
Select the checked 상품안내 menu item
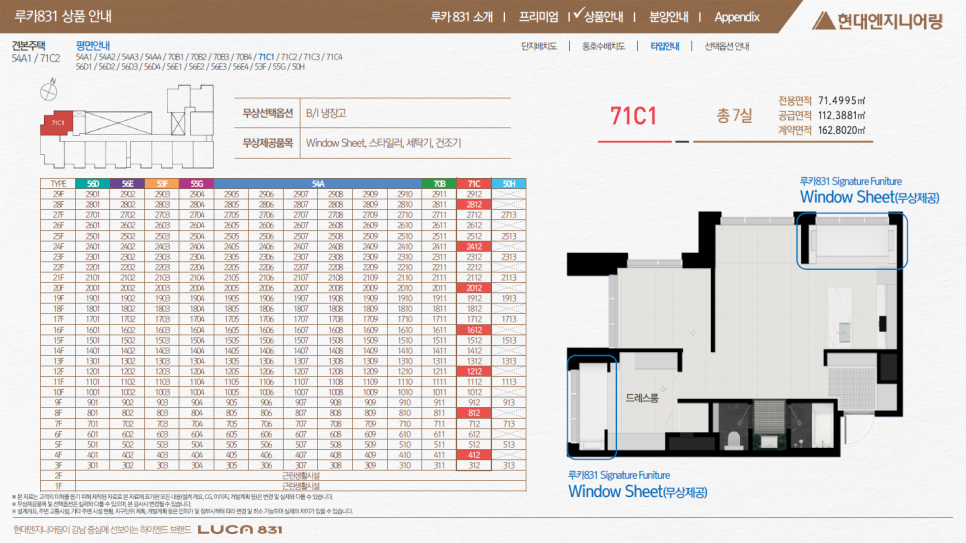point(603,17)
